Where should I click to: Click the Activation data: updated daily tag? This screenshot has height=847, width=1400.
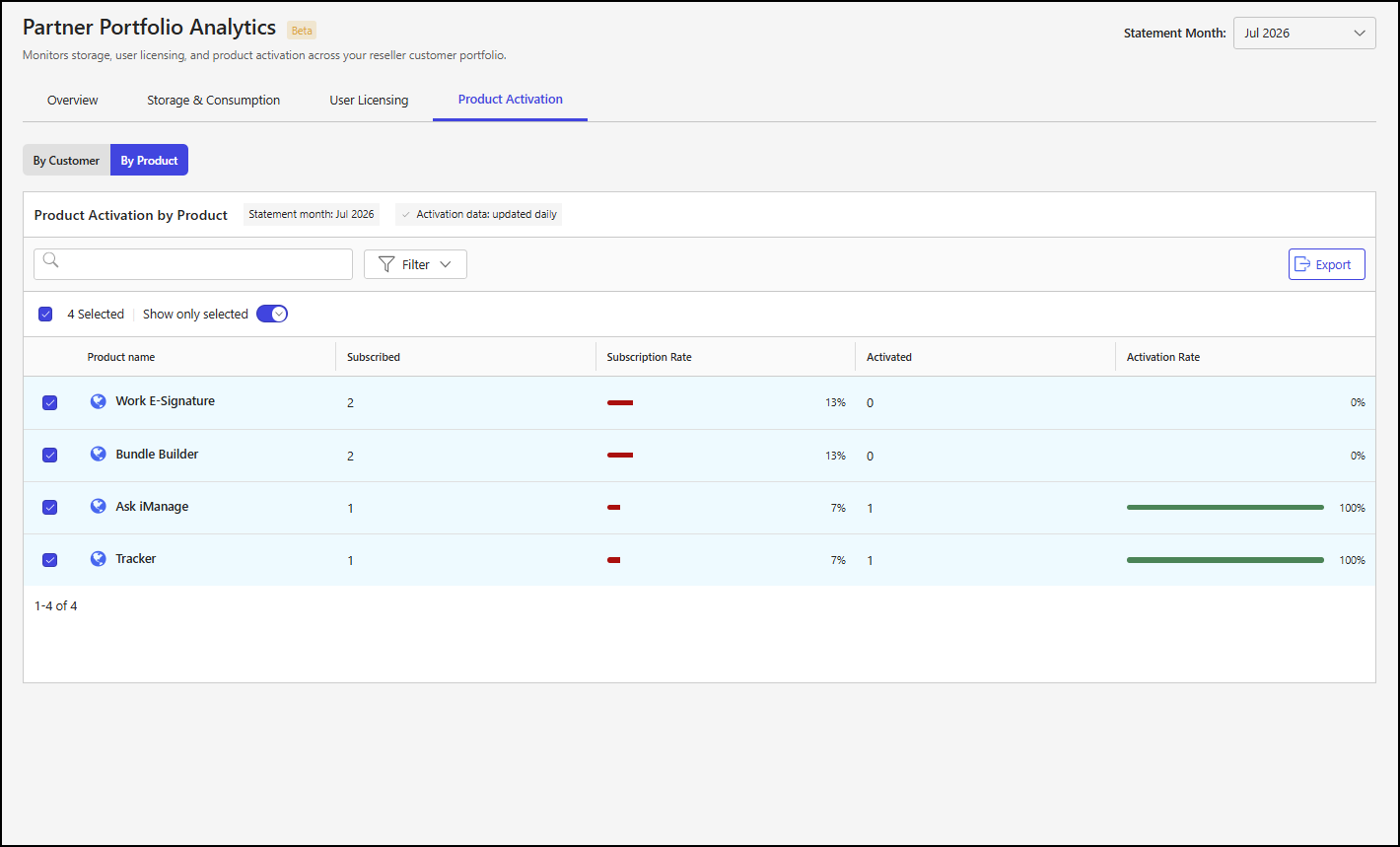pos(479,214)
